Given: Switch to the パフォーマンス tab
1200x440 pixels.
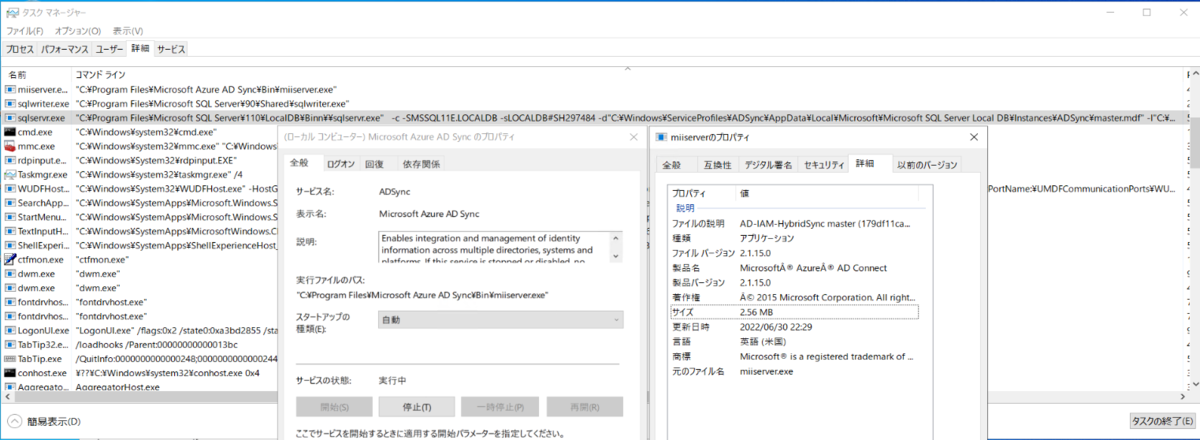Looking at the screenshot, I should coord(66,48).
